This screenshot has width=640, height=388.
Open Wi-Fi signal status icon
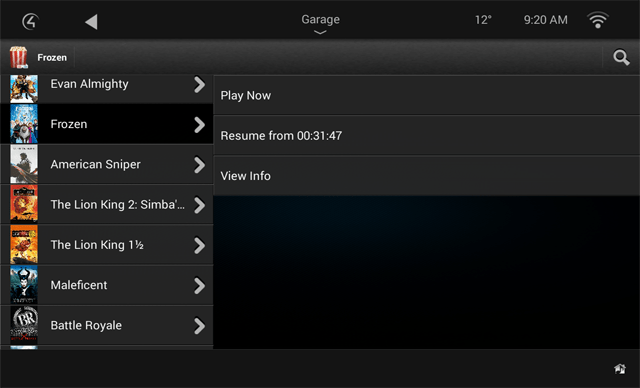pos(598,20)
